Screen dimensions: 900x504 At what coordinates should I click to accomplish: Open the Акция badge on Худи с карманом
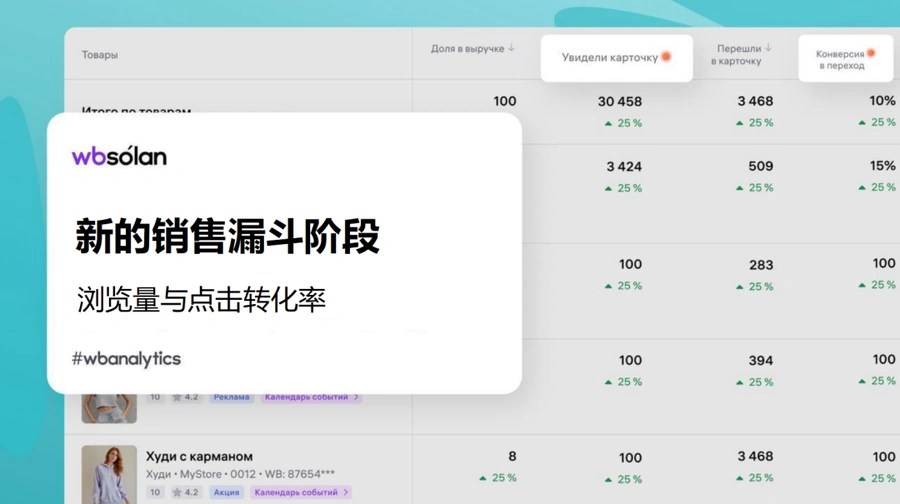226,492
